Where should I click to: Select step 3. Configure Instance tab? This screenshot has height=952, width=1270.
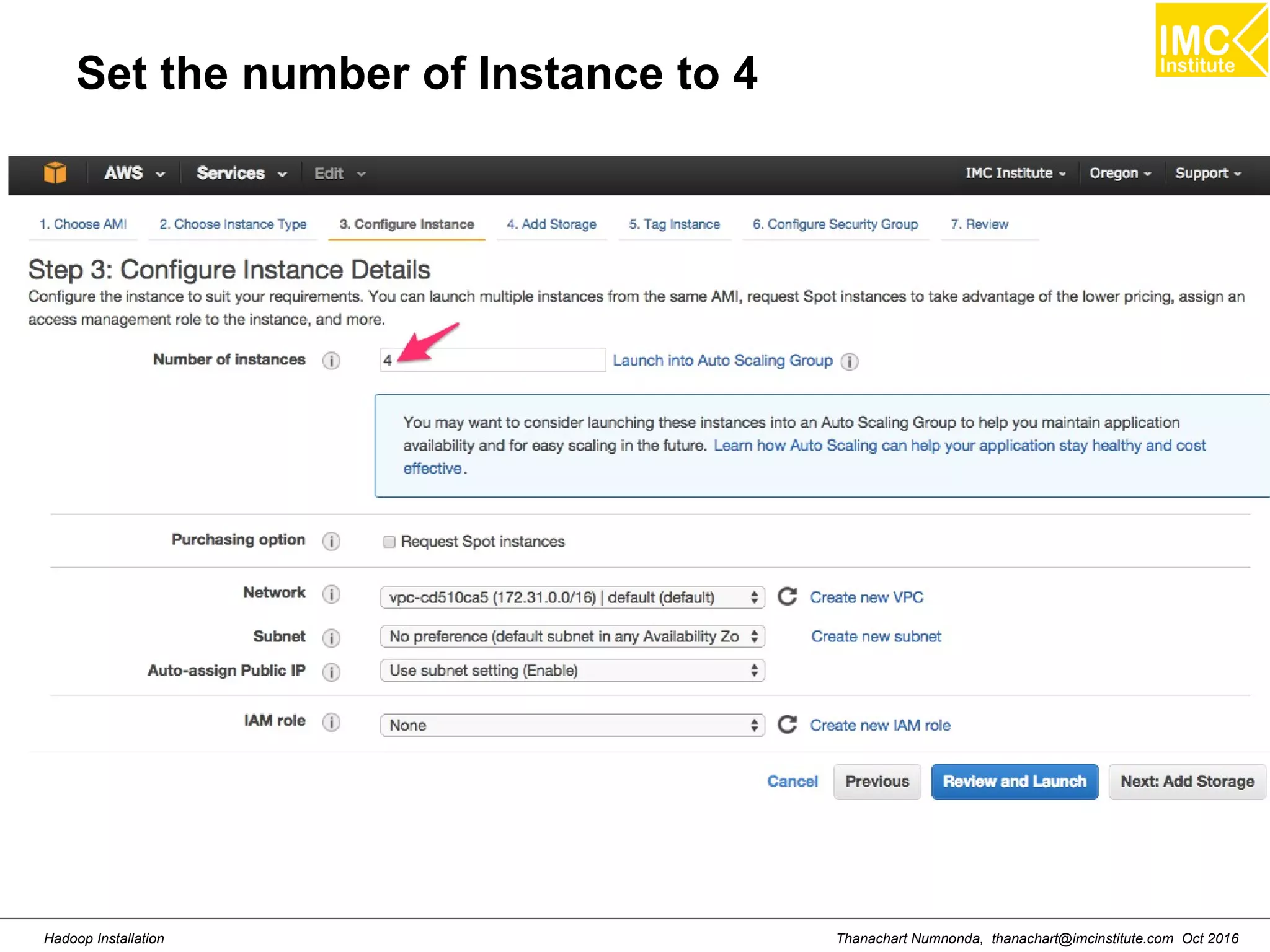coord(407,224)
